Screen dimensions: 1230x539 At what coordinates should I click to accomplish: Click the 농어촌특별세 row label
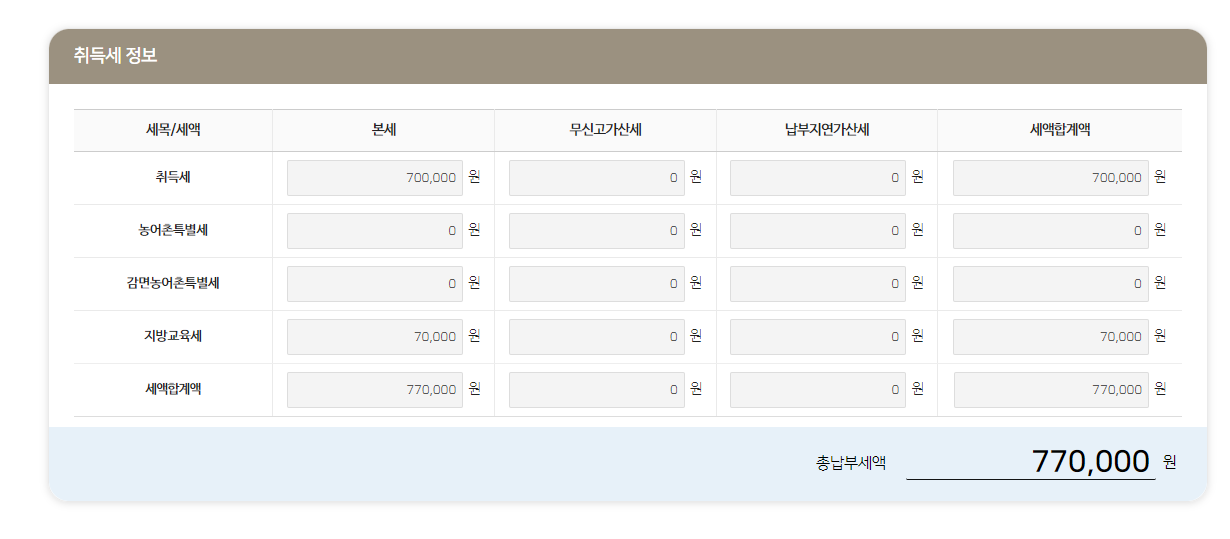[x=173, y=231]
